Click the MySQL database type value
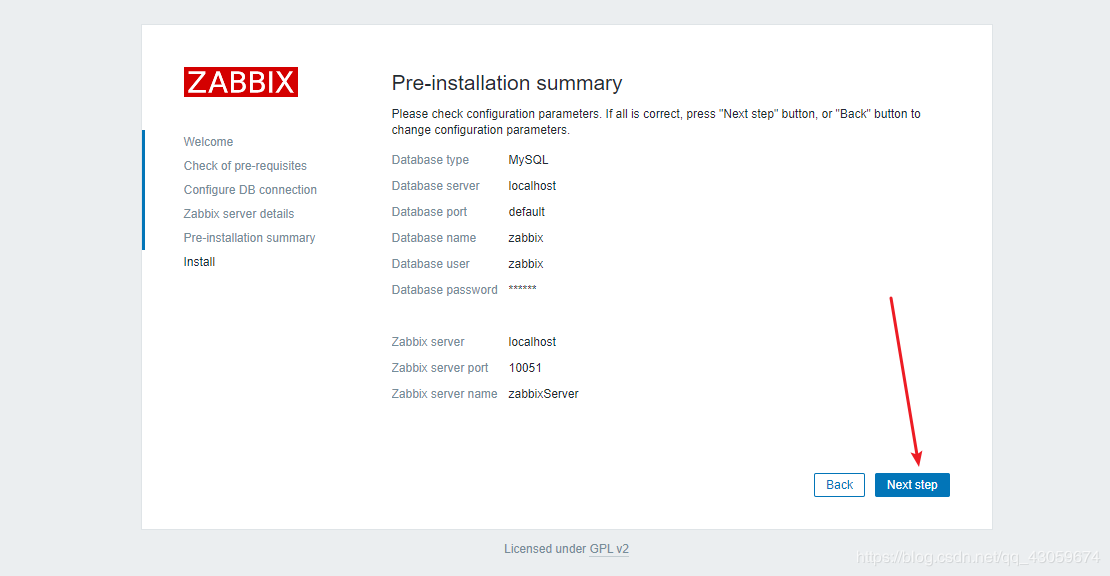Screen dimensions: 1110x576 [528, 160]
